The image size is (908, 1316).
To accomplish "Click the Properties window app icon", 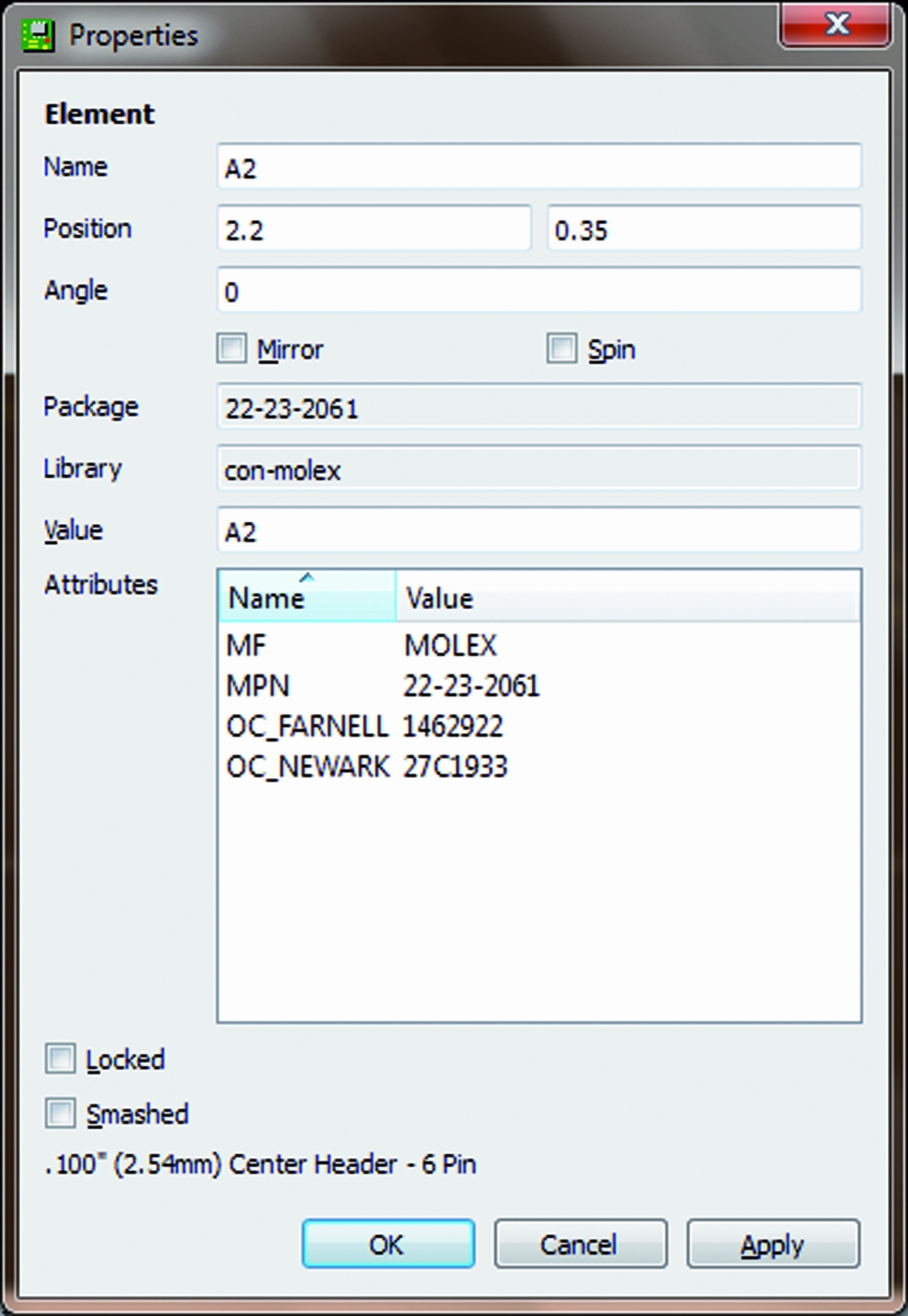I will [37, 36].
